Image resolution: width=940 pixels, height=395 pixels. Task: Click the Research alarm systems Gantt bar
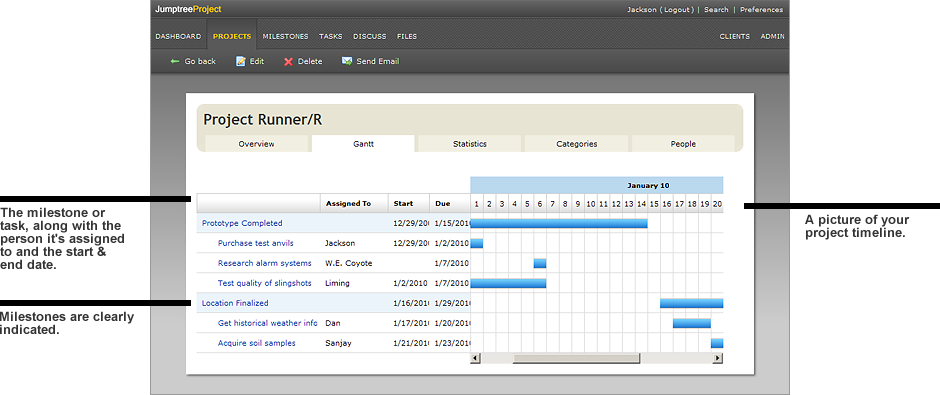(540, 263)
